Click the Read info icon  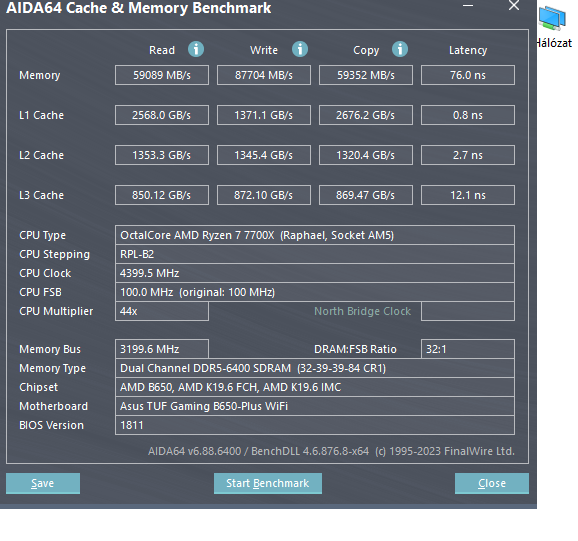(196, 49)
